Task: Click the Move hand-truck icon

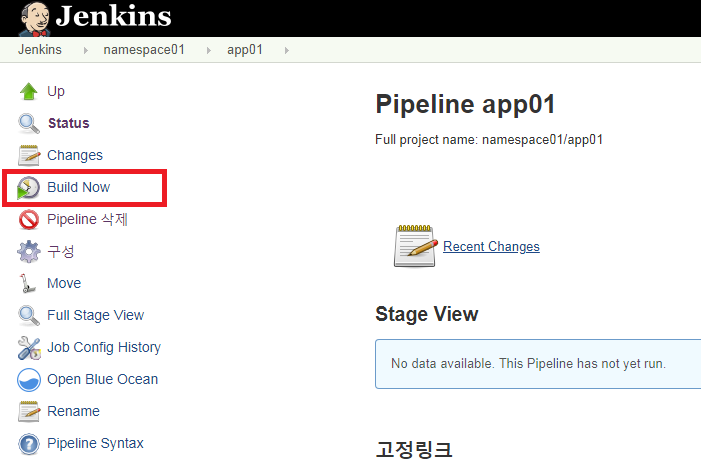Action: click(x=28, y=283)
